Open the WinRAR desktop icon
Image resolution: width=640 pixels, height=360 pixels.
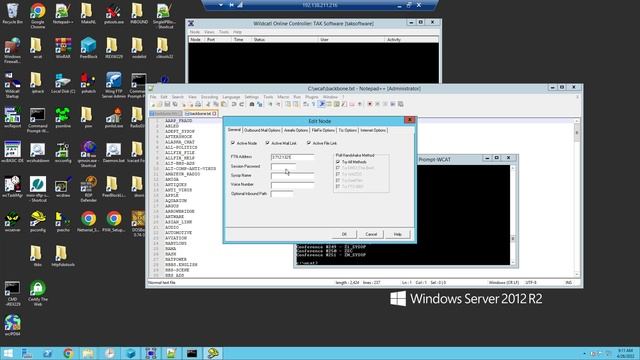[x=63, y=47]
